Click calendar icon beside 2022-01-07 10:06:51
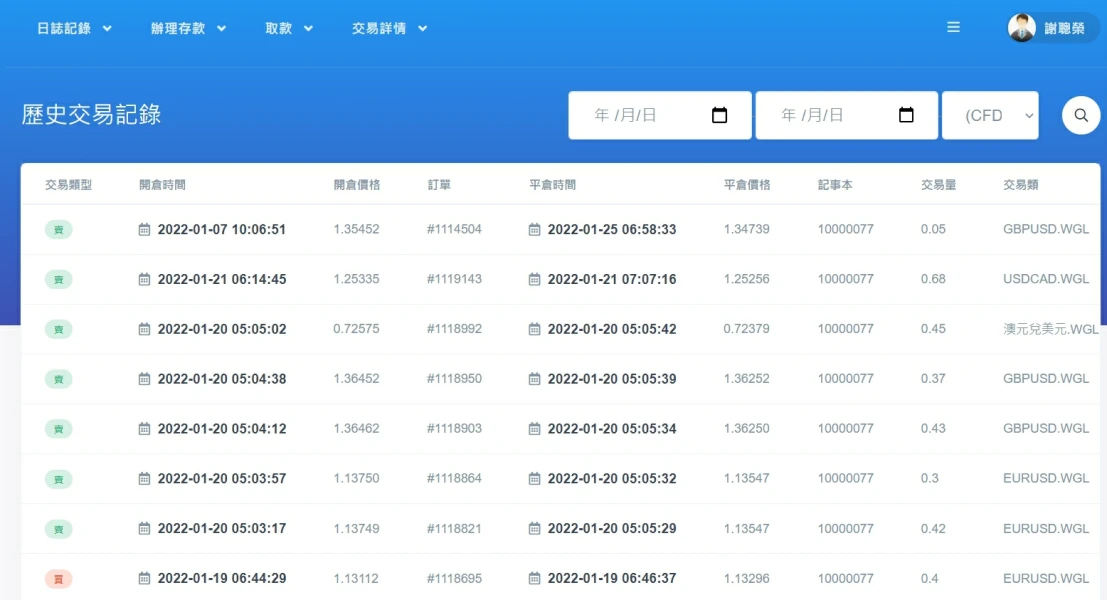Image resolution: width=1107 pixels, height=600 pixels. point(145,229)
